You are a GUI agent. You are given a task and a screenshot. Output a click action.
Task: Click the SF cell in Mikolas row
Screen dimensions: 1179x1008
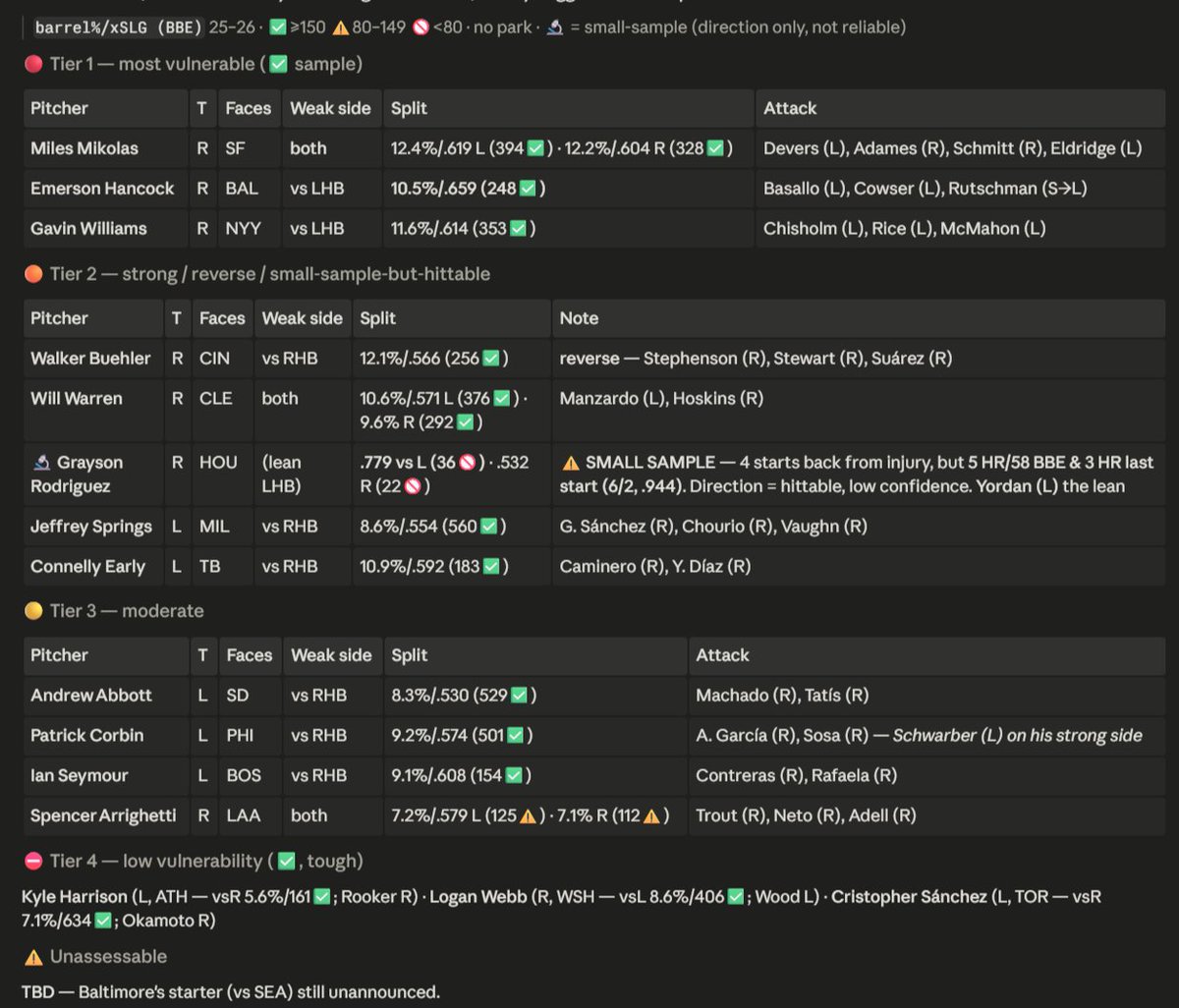250,148
